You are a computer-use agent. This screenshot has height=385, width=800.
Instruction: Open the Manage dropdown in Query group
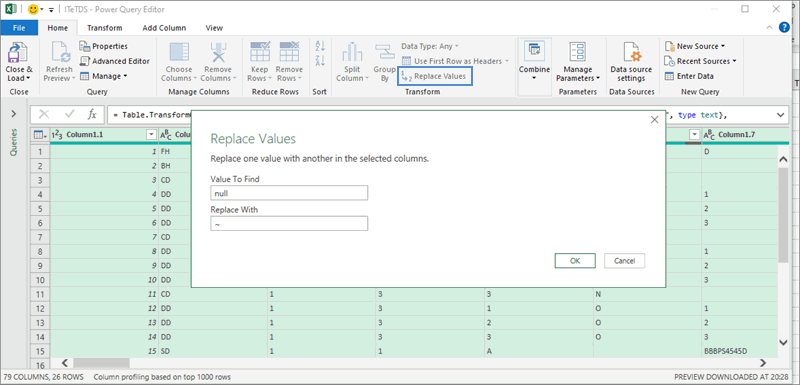point(104,76)
